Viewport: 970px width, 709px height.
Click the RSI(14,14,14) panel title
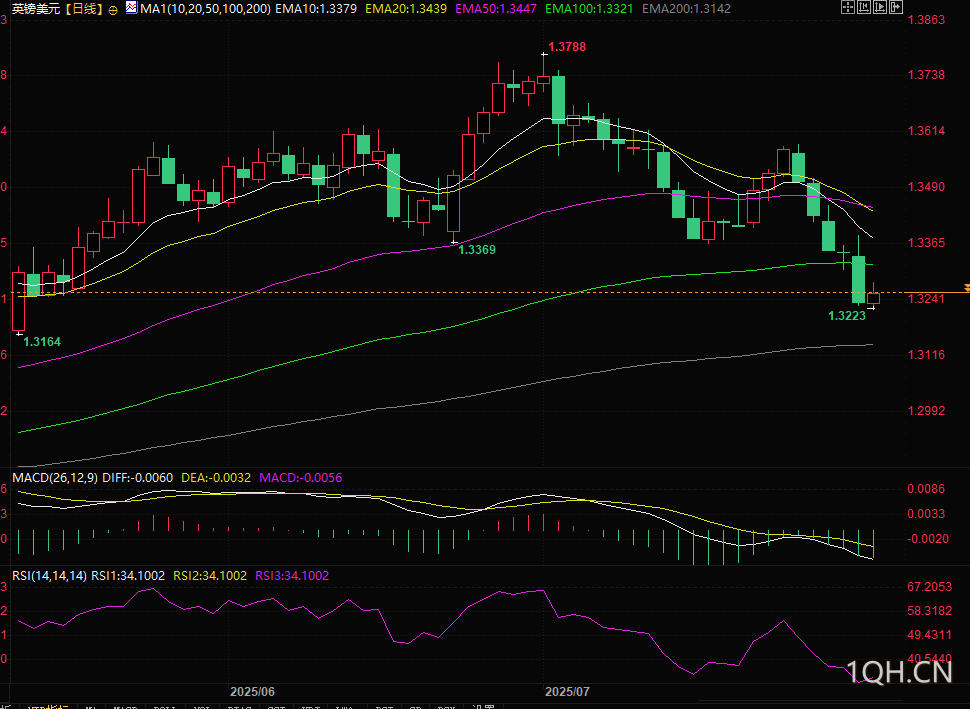(49, 575)
